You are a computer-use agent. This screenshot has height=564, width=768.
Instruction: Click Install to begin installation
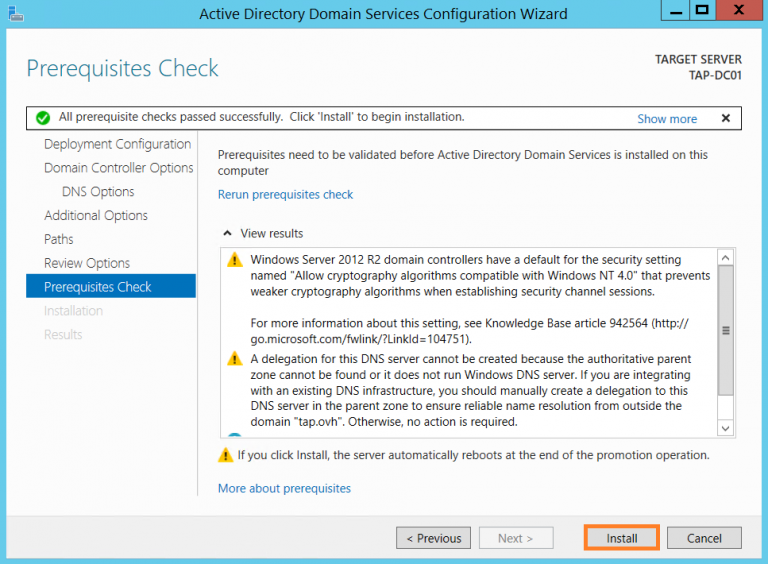(x=622, y=538)
